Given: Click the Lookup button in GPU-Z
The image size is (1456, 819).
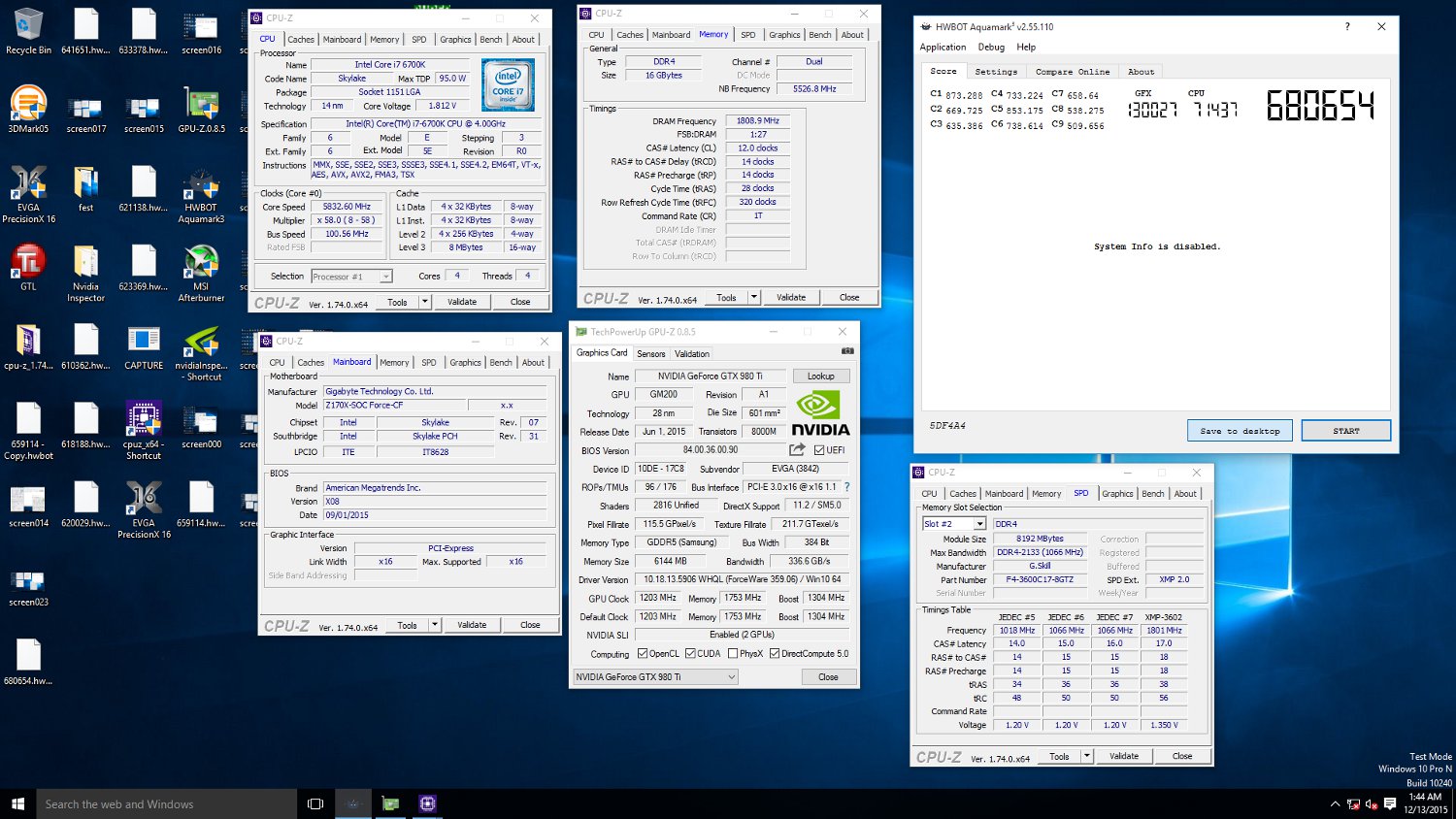Looking at the screenshot, I should pyautogui.click(x=821, y=376).
